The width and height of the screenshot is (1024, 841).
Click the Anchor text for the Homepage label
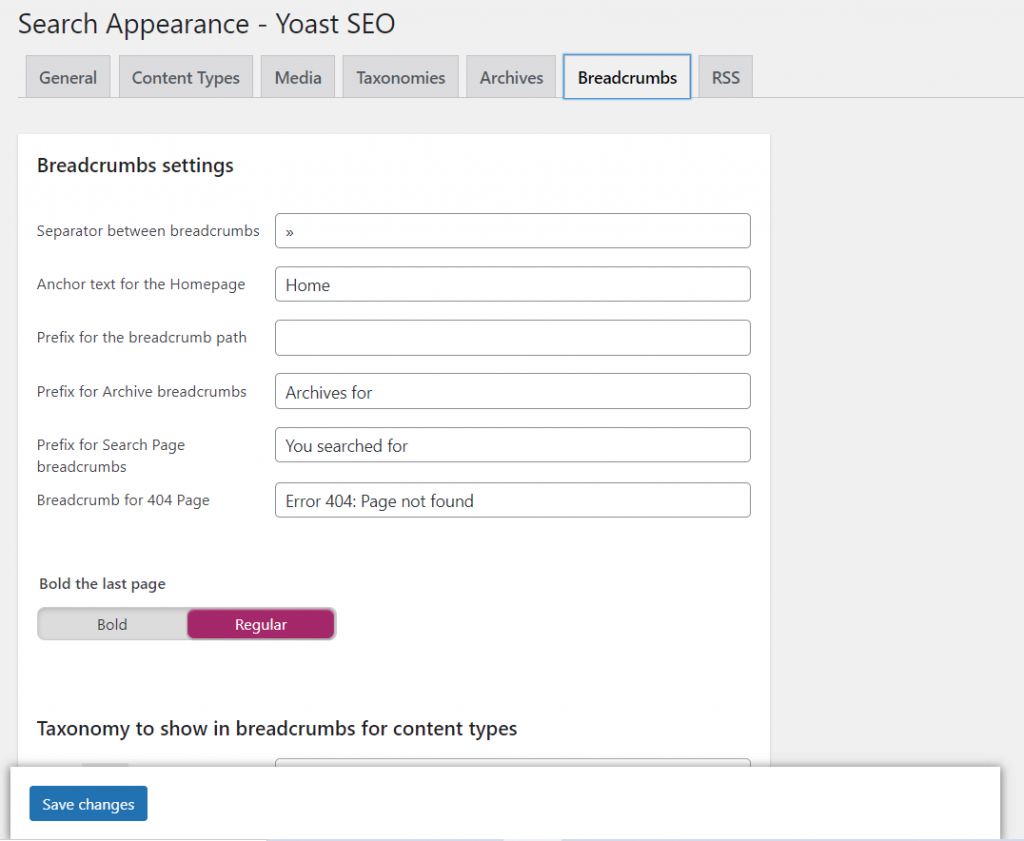point(141,284)
